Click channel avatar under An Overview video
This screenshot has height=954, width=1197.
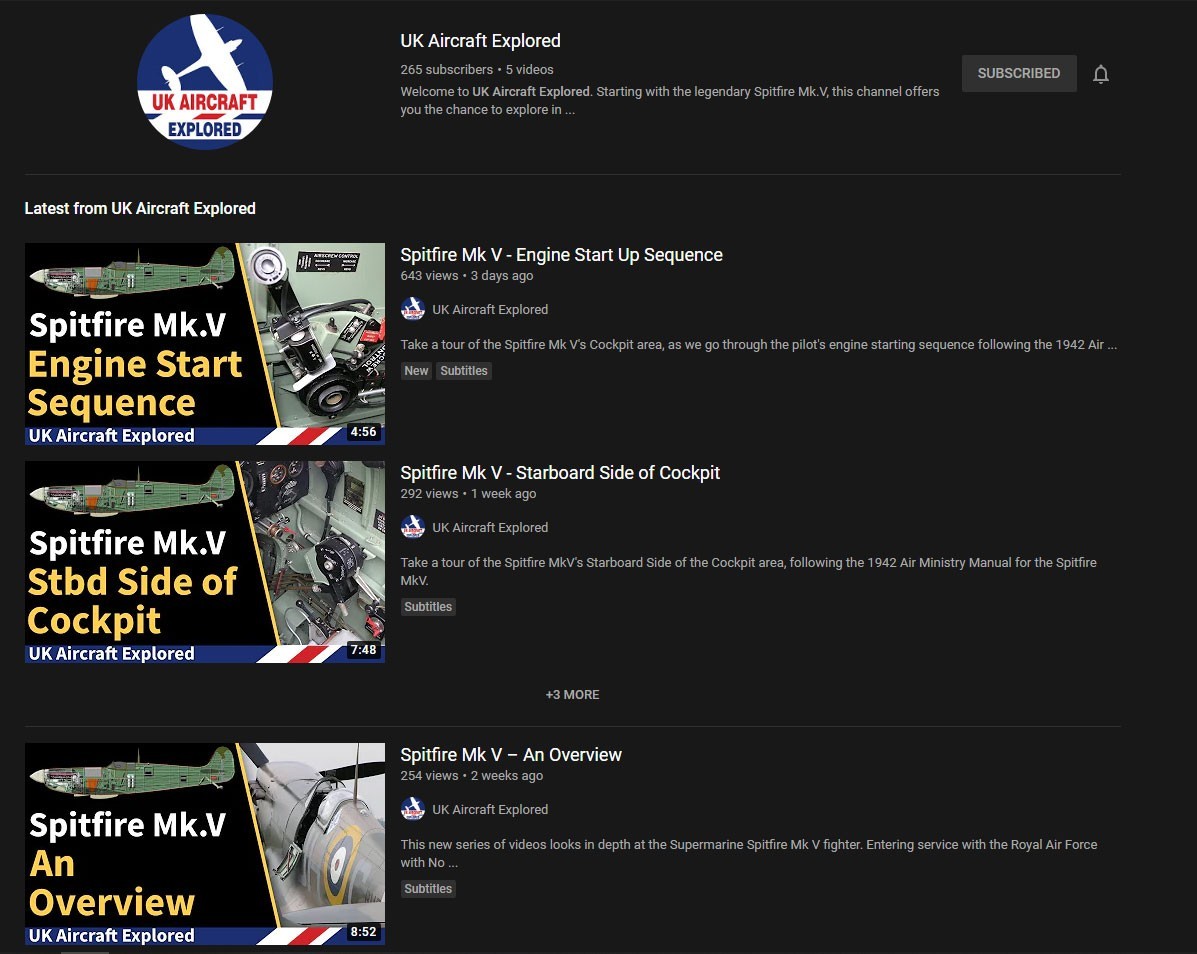click(x=413, y=809)
